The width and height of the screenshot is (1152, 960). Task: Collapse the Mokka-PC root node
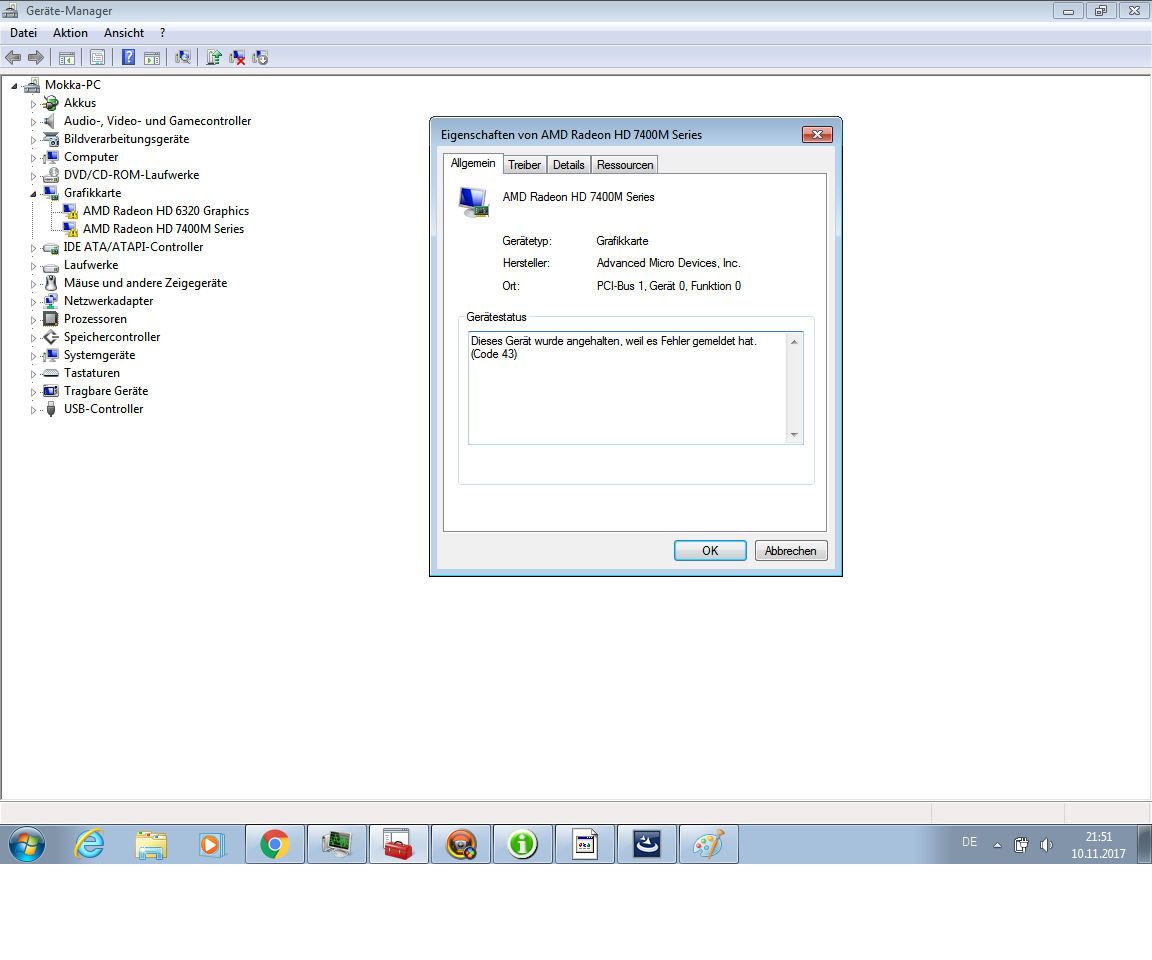[14, 86]
